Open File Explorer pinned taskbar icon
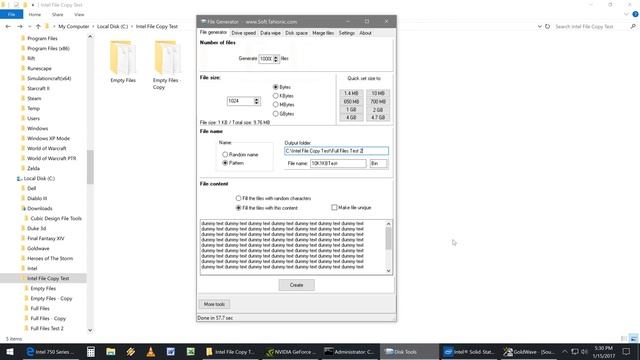640x360 pixels. pyautogui.click(x=111, y=351)
